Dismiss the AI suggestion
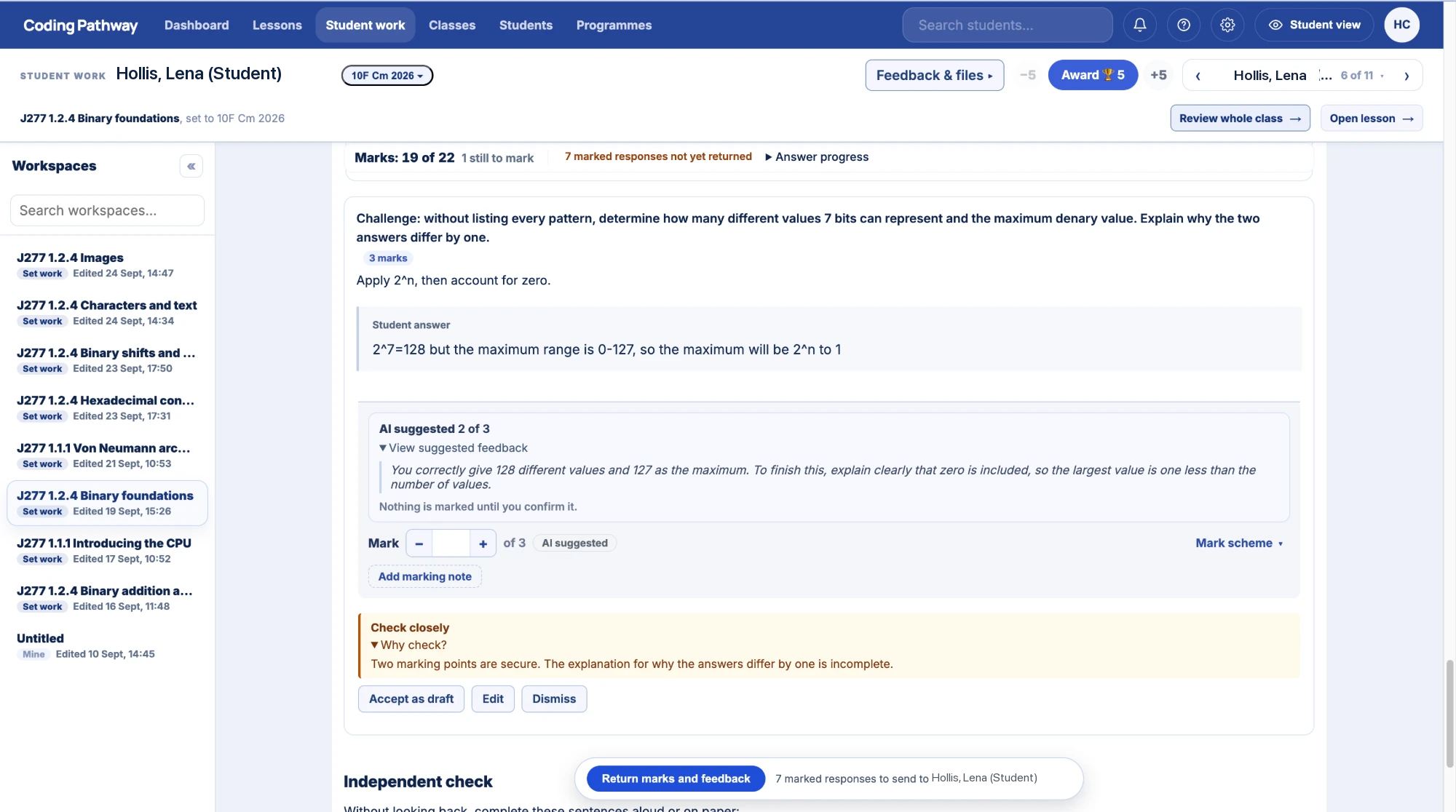The width and height of the screenshot is (1456, 812). (554, 699)
